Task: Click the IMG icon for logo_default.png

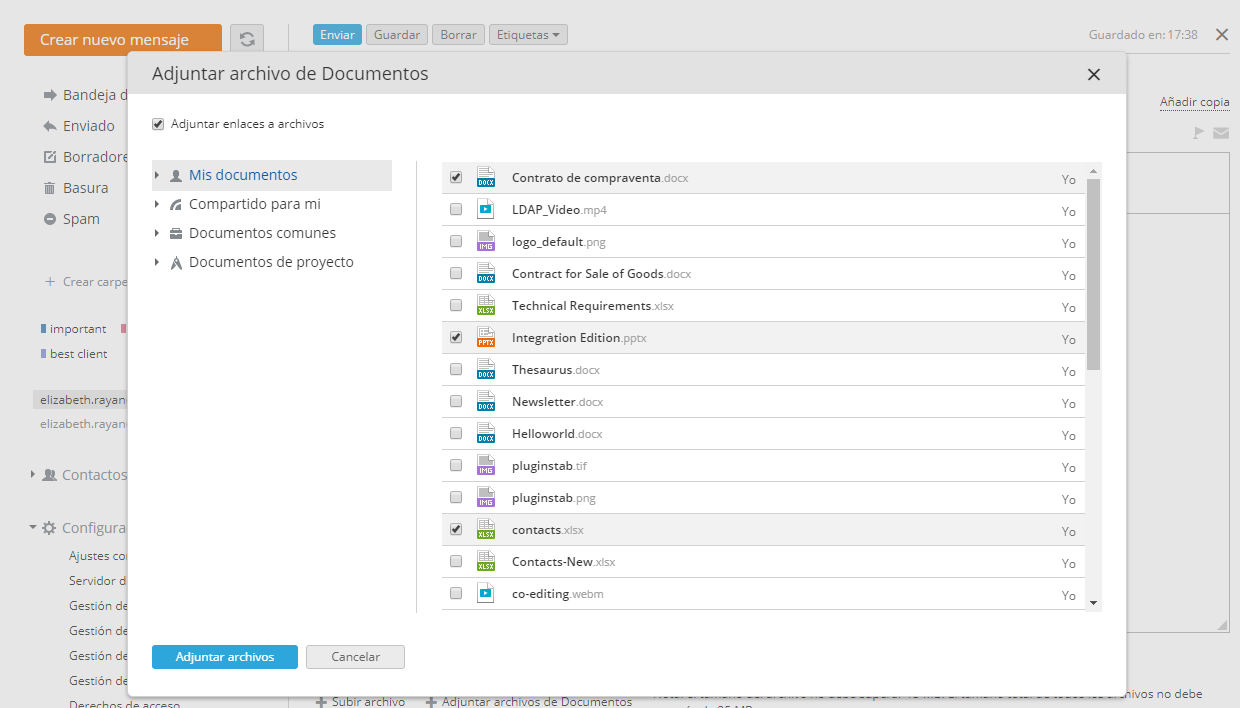Action: click(486, 242)
